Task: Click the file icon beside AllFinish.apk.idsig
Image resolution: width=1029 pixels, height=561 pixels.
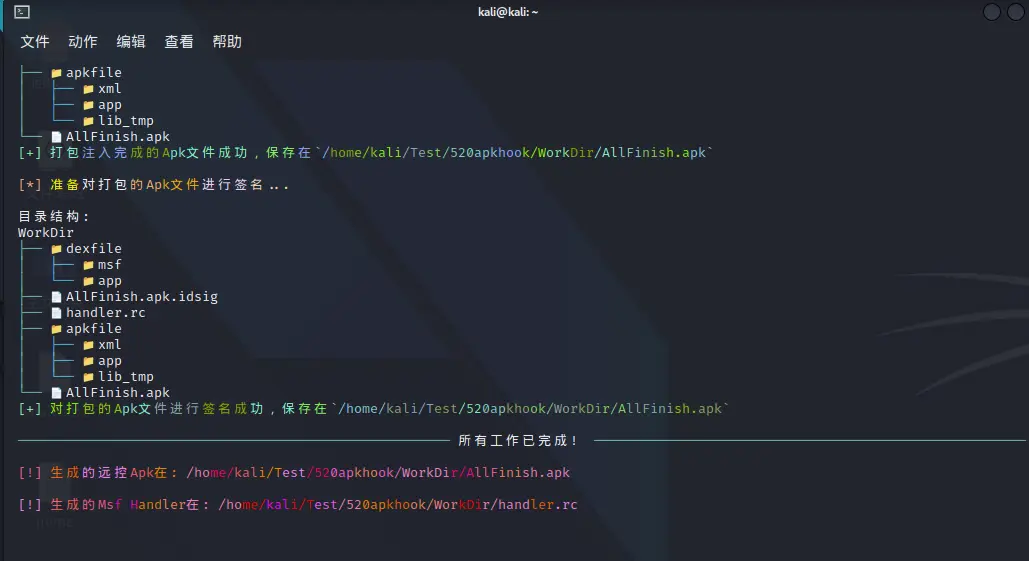Action: tap(56, 297)
